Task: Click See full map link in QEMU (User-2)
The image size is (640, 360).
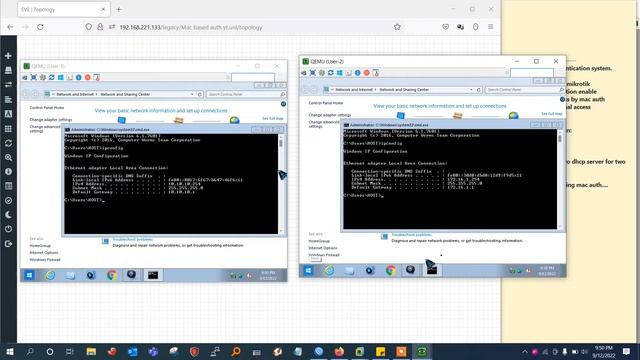Action: (551, 114)
